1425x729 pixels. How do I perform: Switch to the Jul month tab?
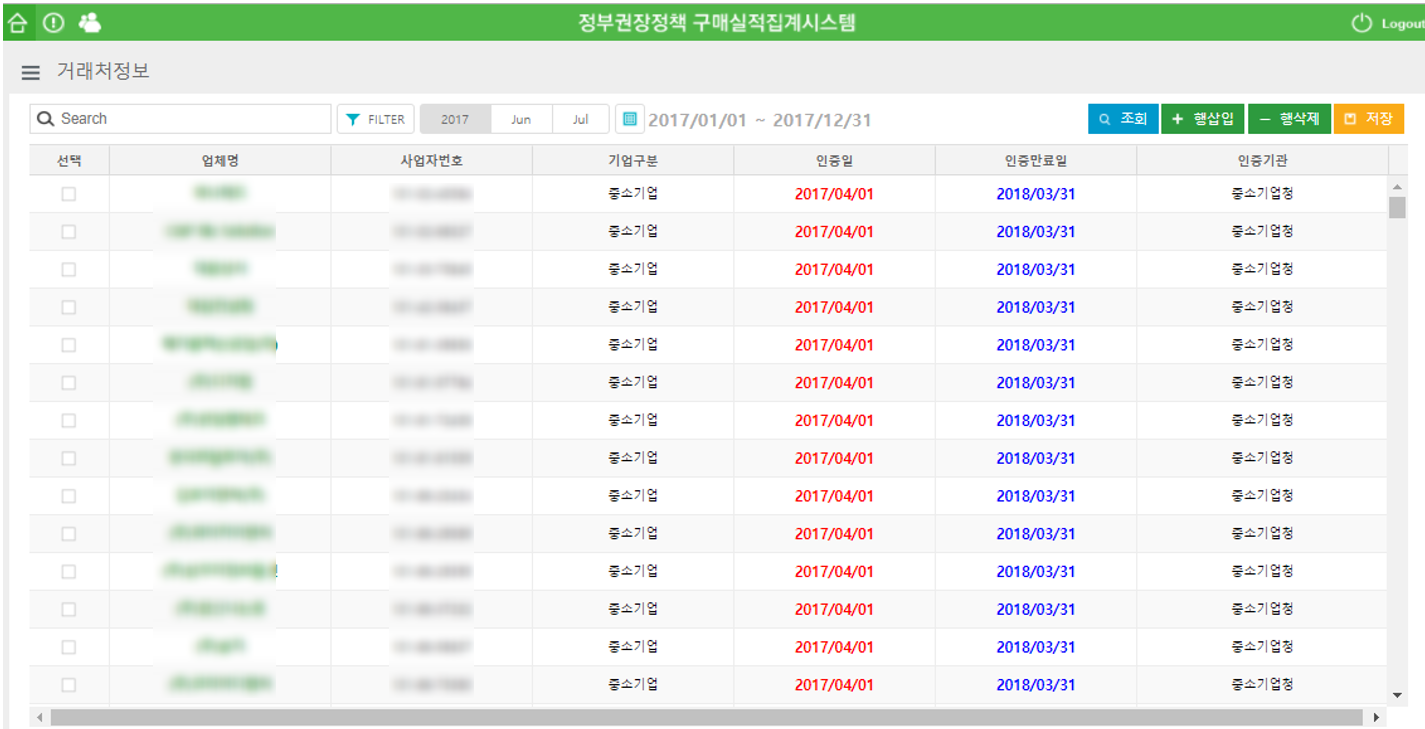(x=580, y=119)
